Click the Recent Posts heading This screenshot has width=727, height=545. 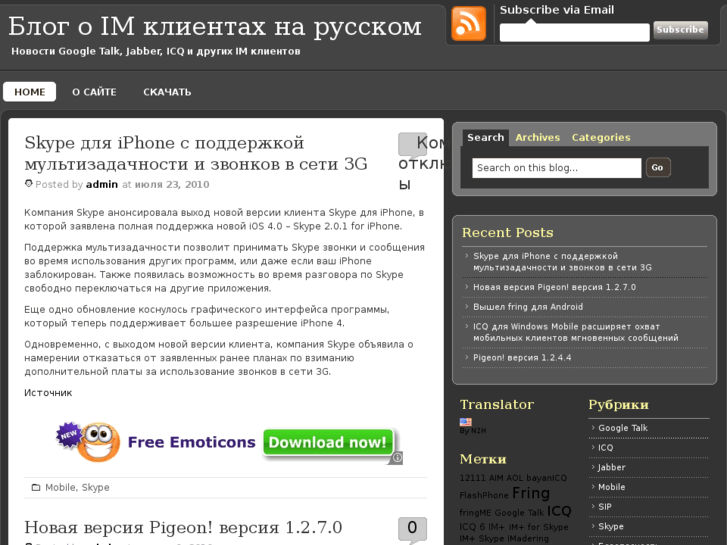(507, 232)
